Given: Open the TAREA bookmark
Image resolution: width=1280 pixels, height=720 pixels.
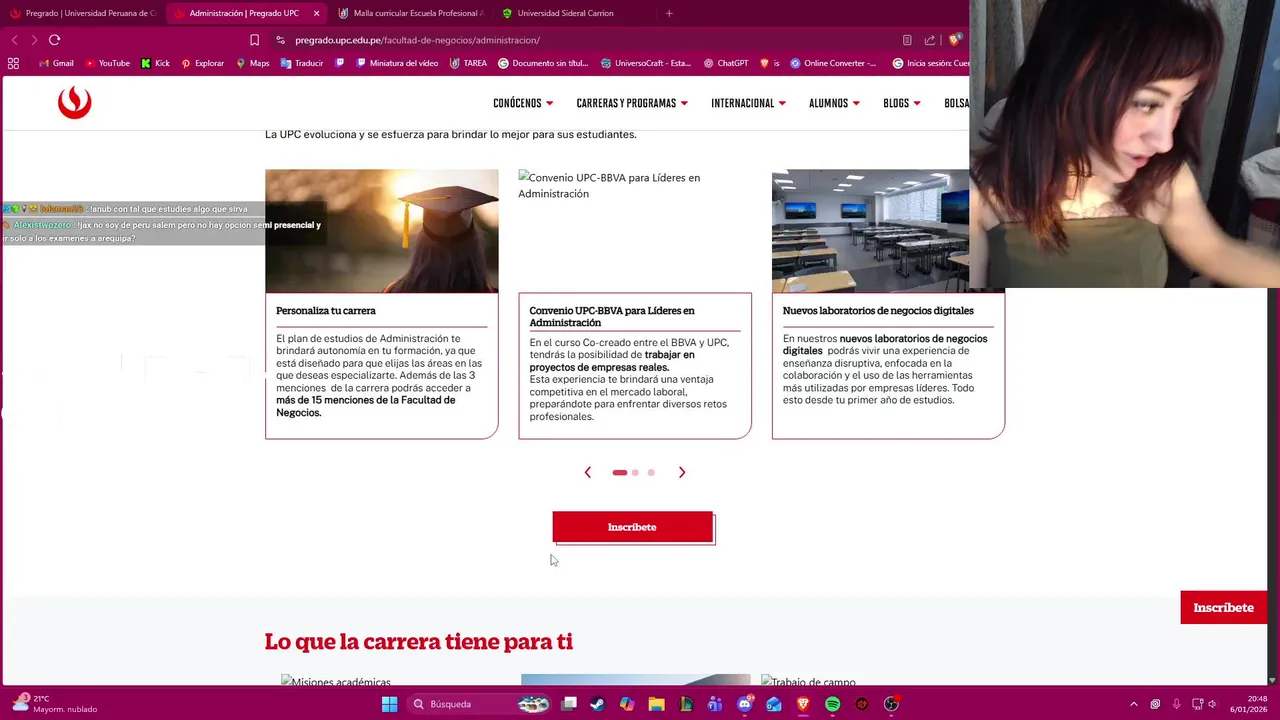Looking at the screenshot, I should (468, 63).
